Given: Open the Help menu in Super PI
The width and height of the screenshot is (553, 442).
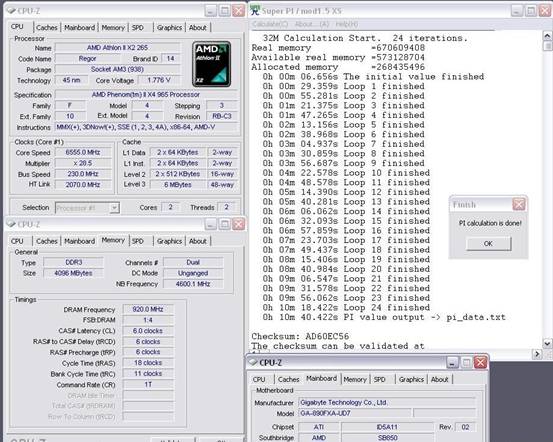Looking at the screenshot, I should 347,24.
